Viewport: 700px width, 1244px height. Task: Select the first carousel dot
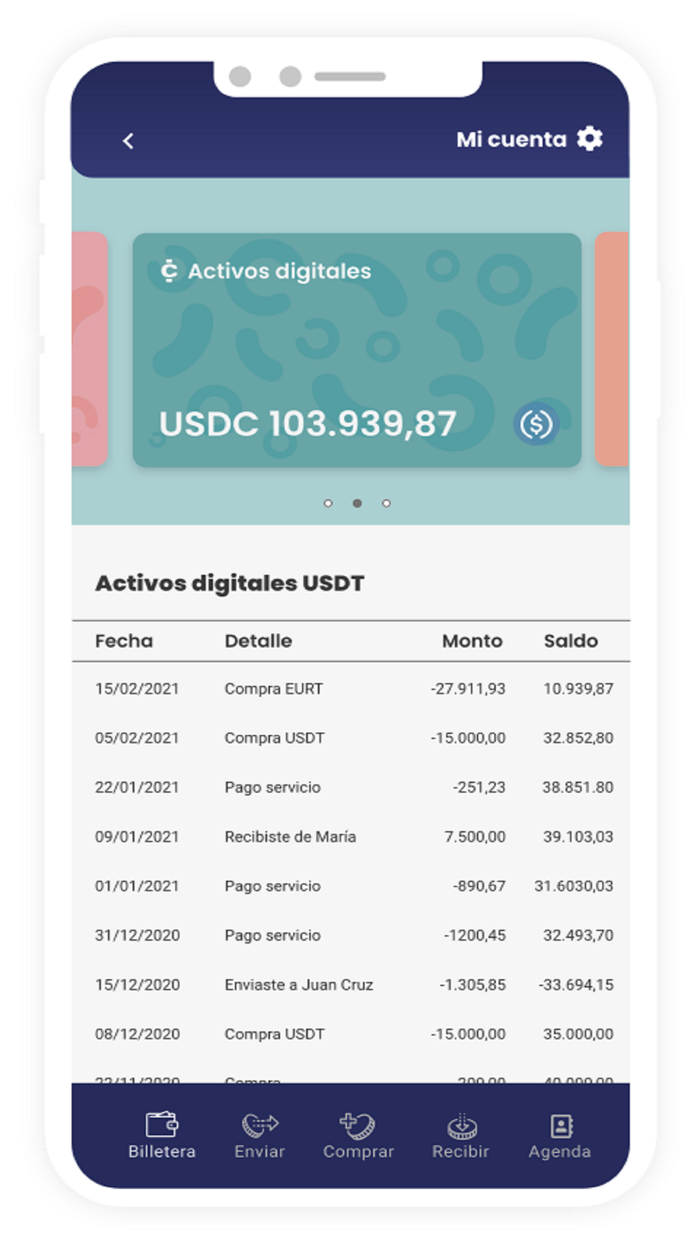pyautogui.click(x=328, y=504)
